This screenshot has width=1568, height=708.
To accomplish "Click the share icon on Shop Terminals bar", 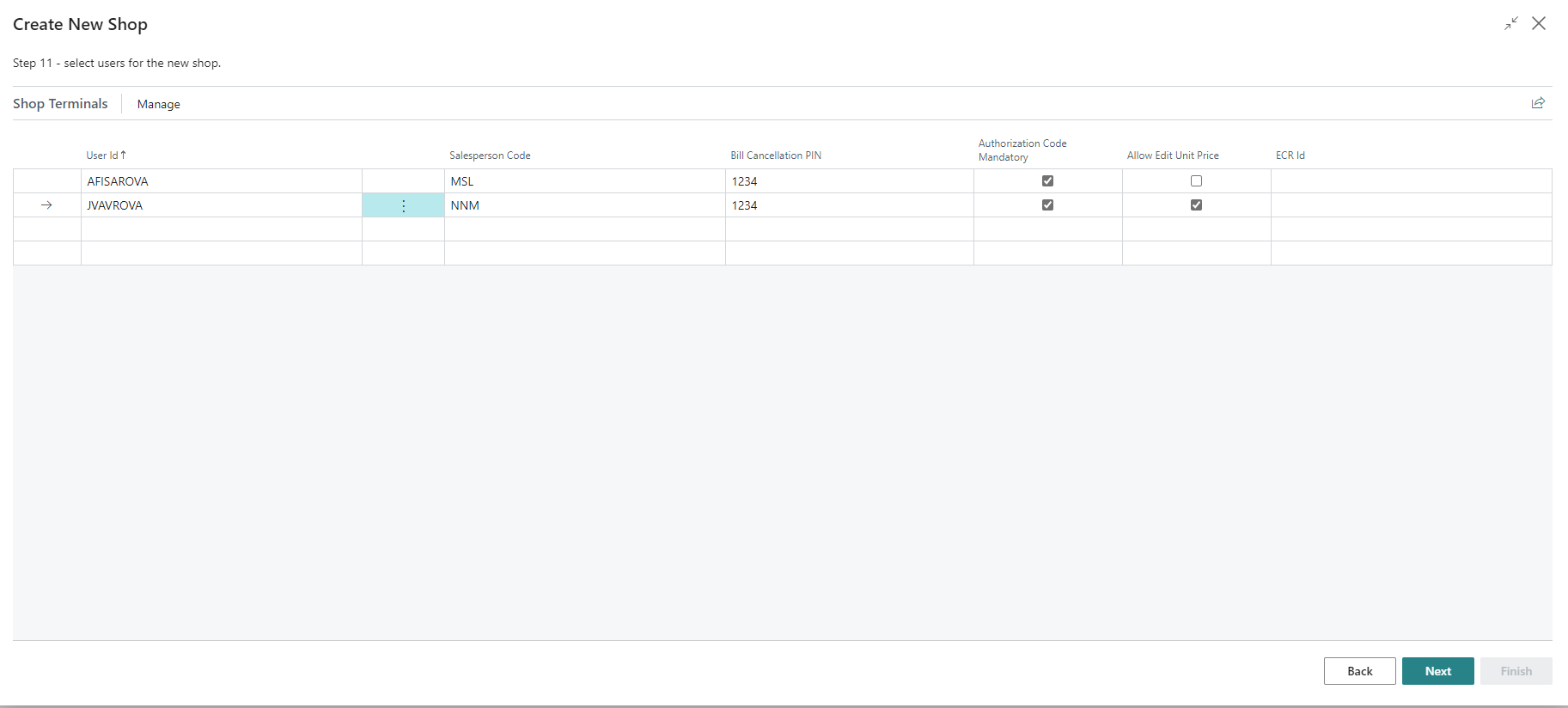I will 1538,103.
